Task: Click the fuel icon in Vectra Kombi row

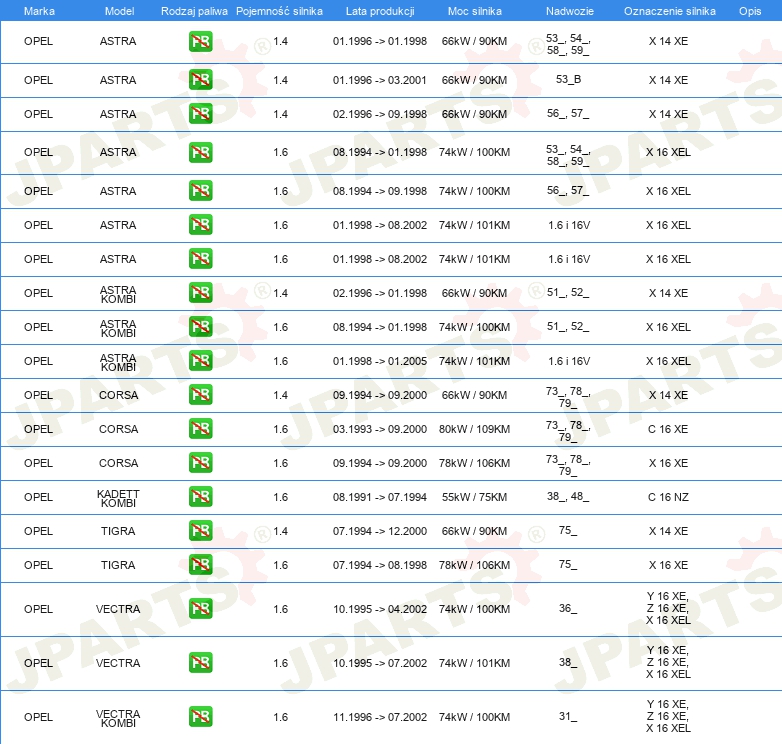Action: 200,717
